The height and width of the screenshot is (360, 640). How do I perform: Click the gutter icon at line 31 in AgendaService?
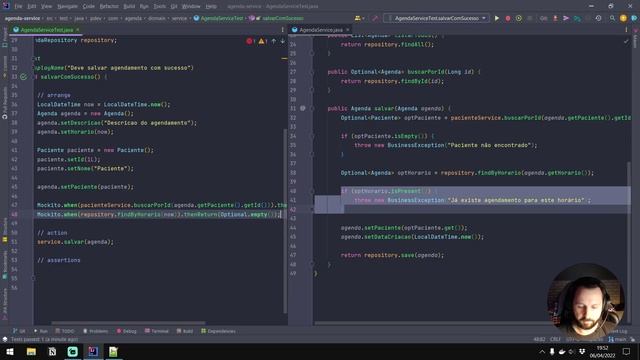pos(302,109)
